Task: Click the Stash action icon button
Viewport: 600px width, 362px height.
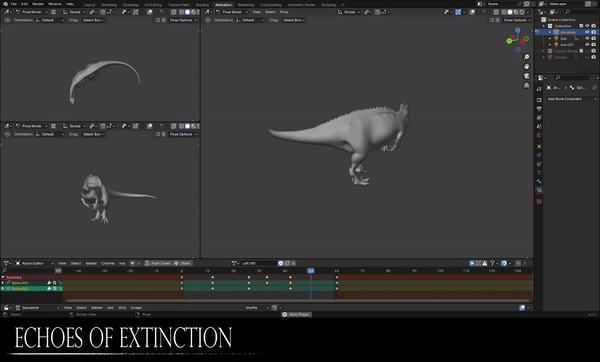Action: (x=182, y=263)
